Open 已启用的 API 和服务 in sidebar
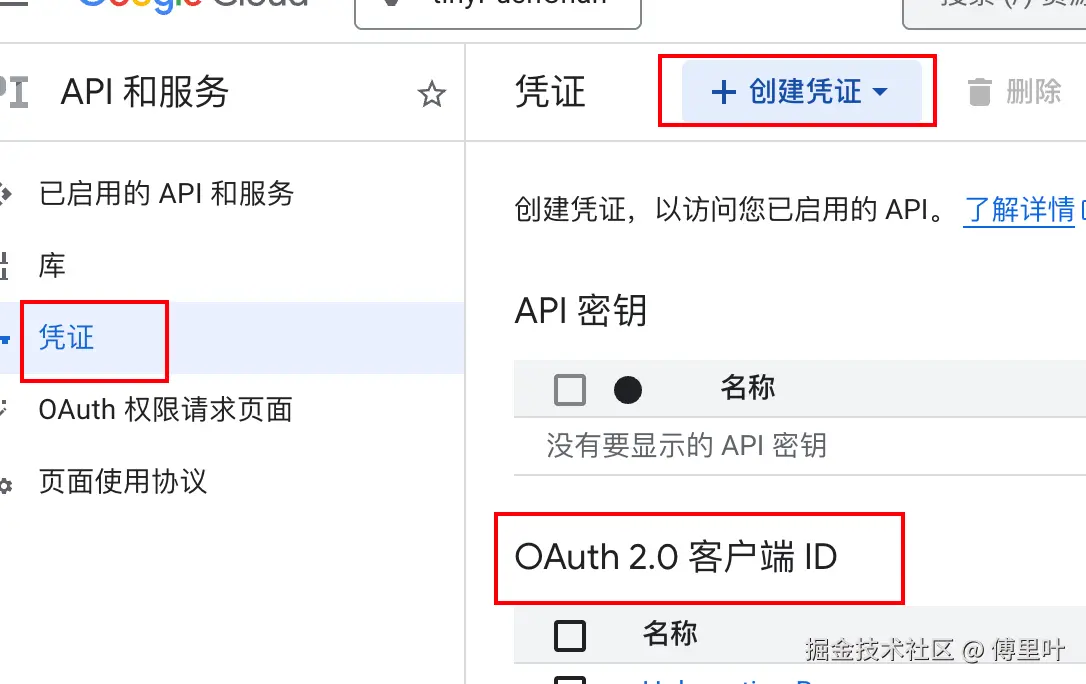 point(166,193)
